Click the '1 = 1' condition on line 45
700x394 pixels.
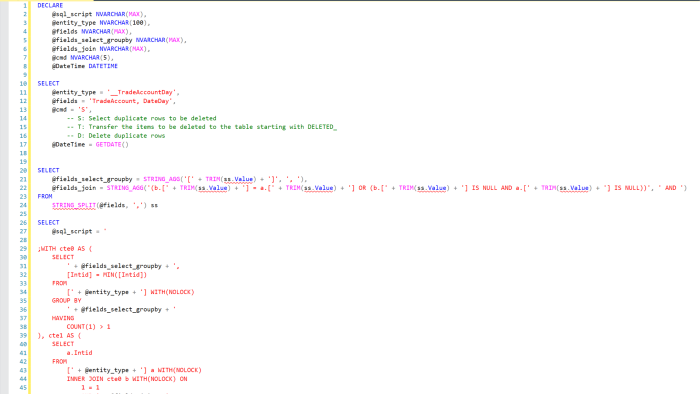pos(90,388)
